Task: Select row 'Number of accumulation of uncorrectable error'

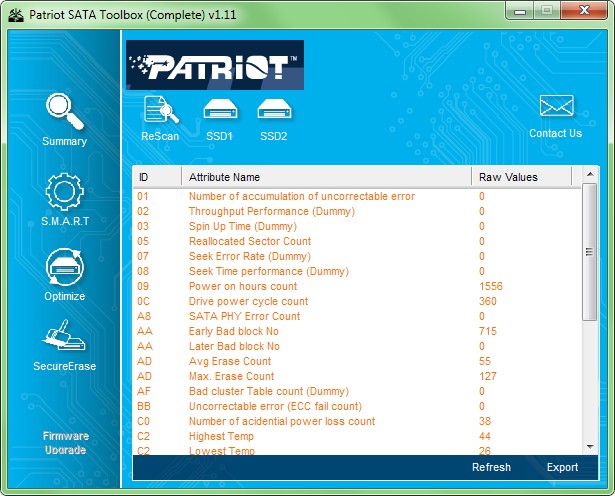Action: point(357,196)
